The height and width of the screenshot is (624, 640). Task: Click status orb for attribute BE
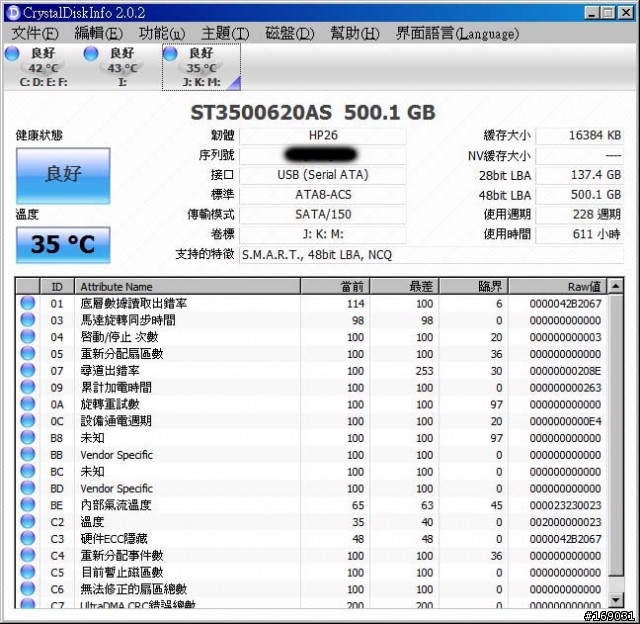(x=28, y=504)
